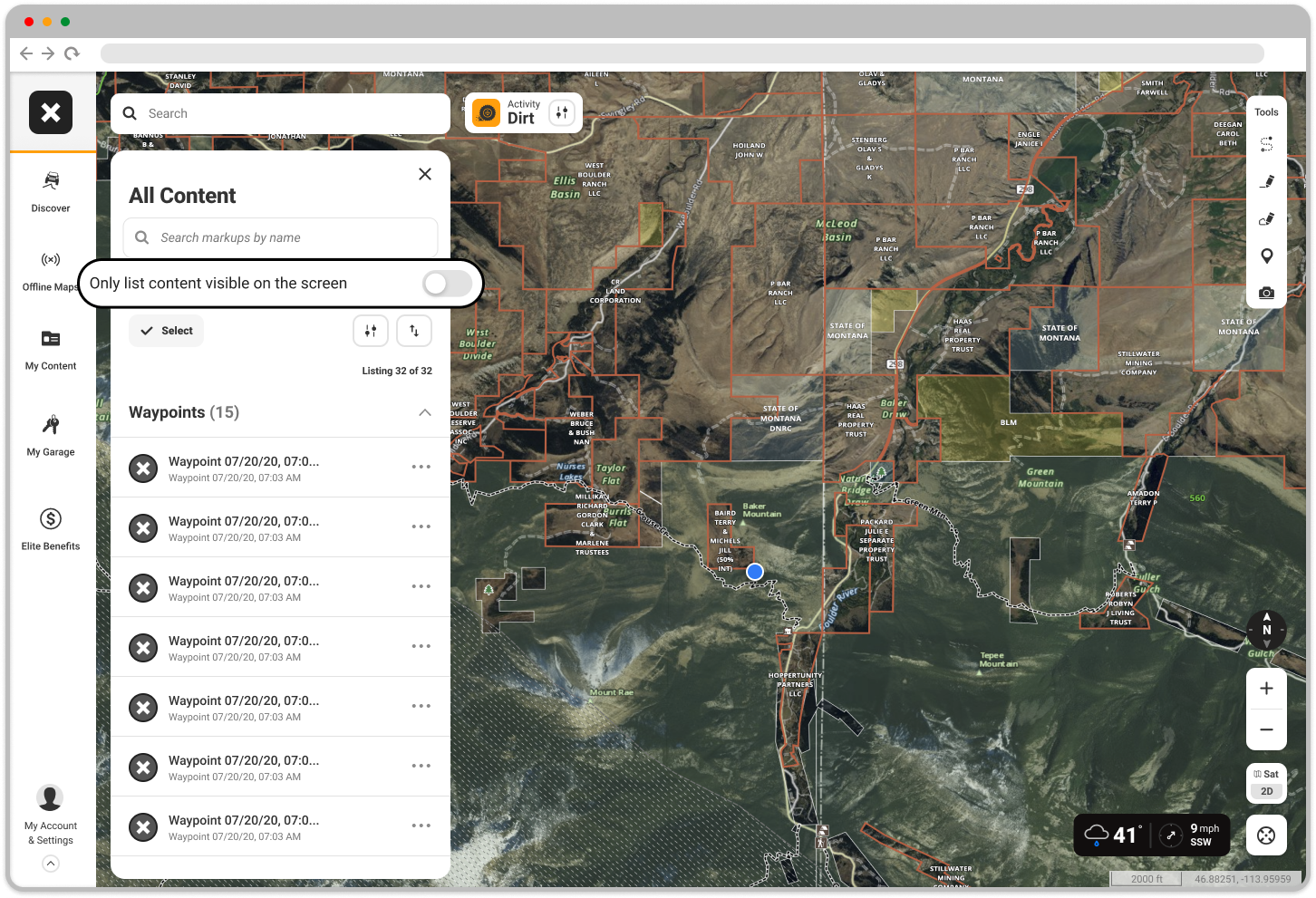Click the HOPPERTUNITY PARTNERS LLC parcel label
The width and height of the screenshot is (1316, 898).
click(795, 684)
